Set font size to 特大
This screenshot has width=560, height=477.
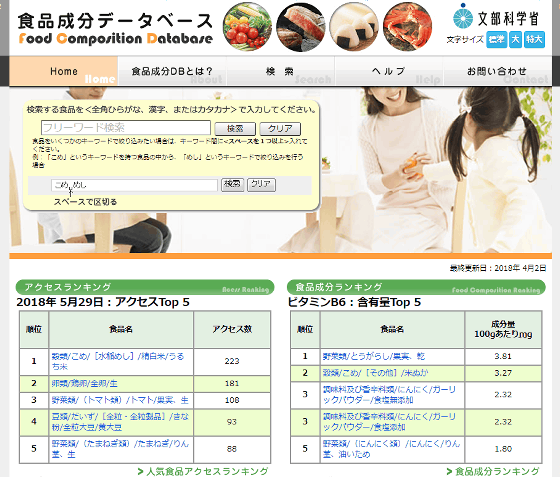click(534, 39)
